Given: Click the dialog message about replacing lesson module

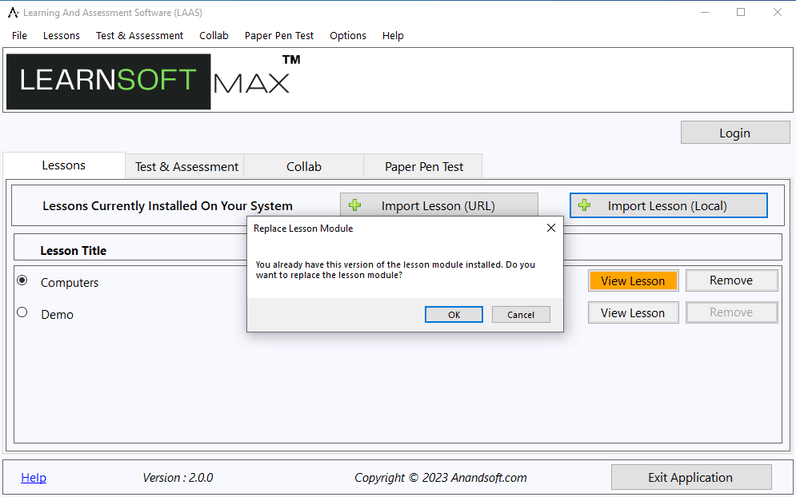Looking at the screenshot, I should click(395, 270).
